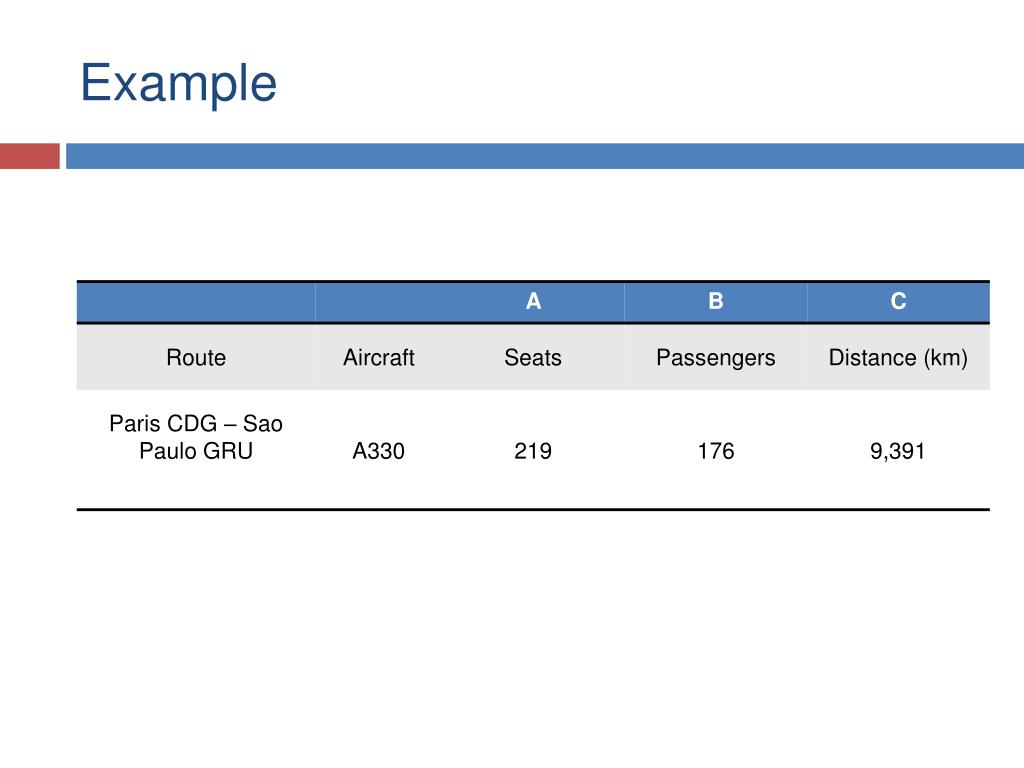The image size is (1024, 768).
Task: Select the seats value "219"
Action: tap(533, 451)
